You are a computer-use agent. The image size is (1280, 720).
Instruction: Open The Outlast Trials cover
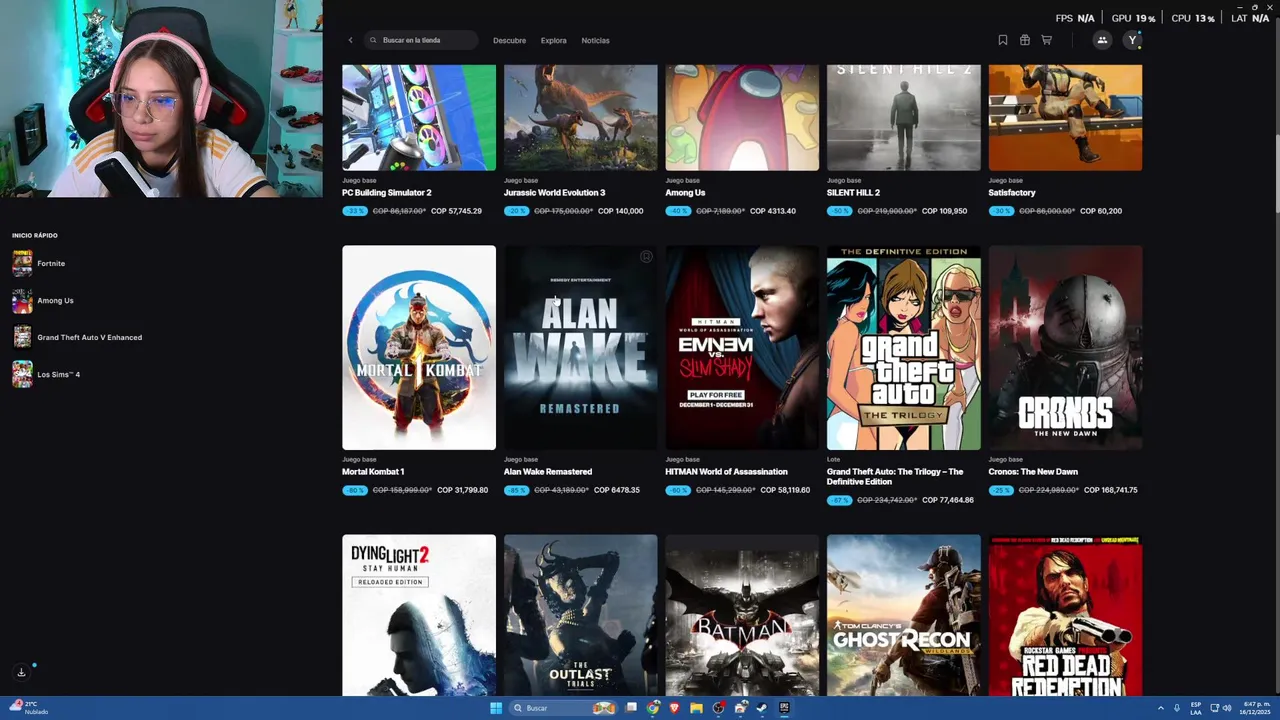click(580, 615)
